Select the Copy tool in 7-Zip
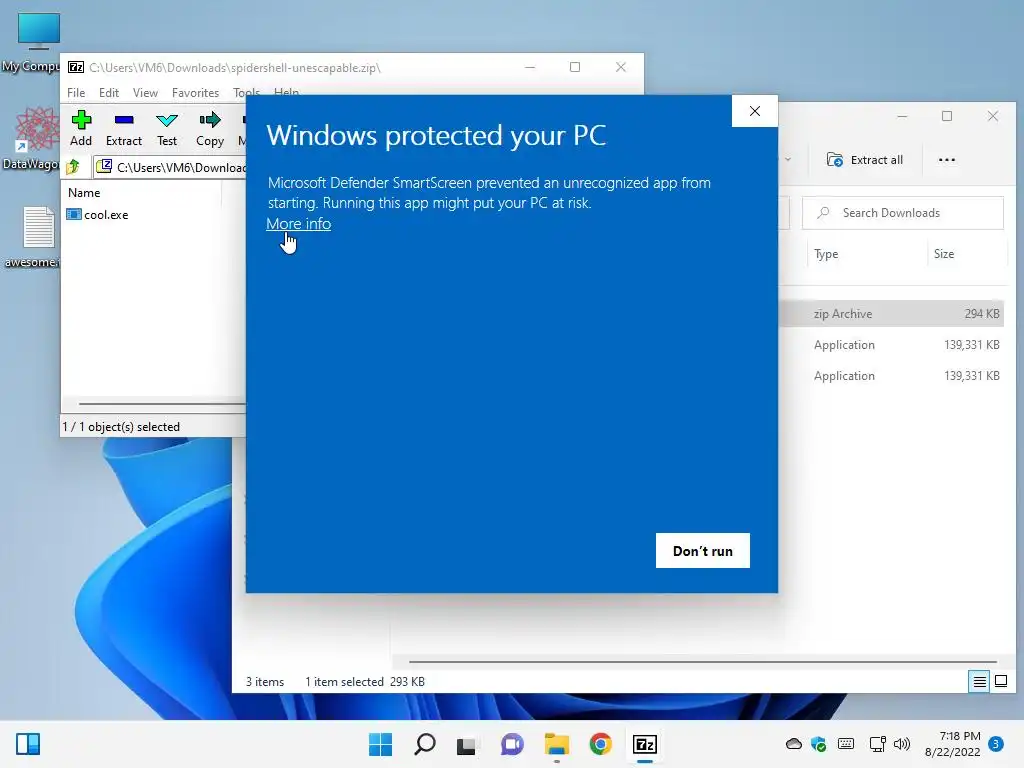This screenshot has height=768, width=1024. (x=210, y=129)
